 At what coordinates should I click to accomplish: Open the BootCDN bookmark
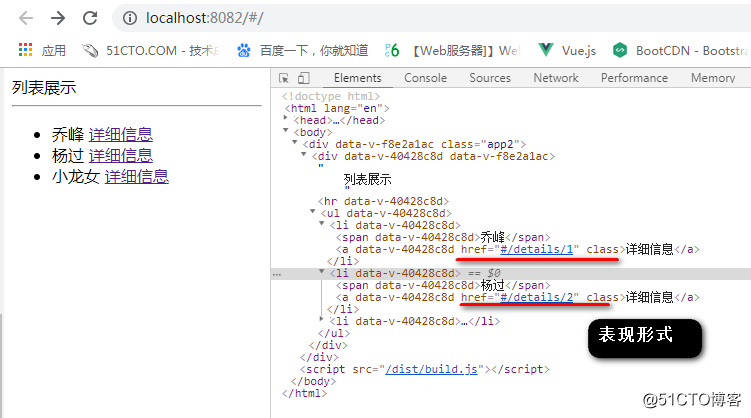(681, 50)
